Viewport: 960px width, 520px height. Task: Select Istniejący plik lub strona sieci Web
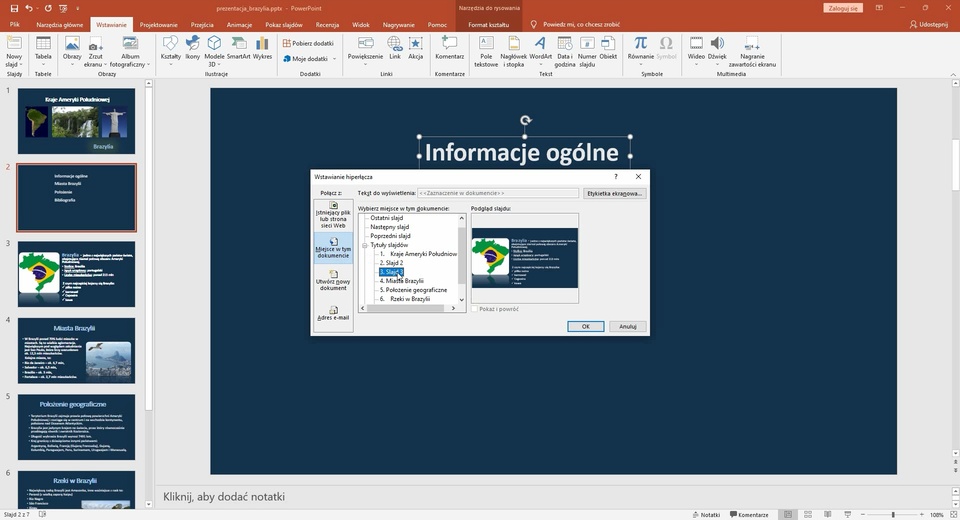tap(333, 214)
